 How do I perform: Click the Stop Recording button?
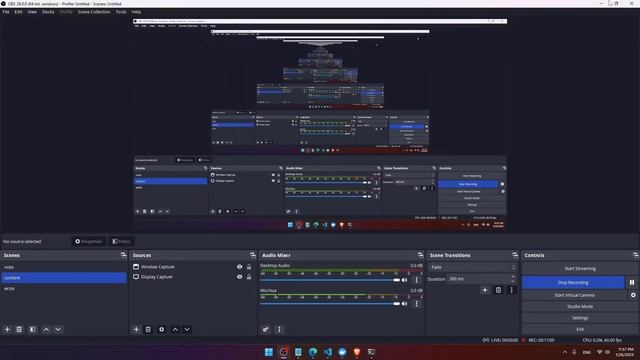coord(573,282)
